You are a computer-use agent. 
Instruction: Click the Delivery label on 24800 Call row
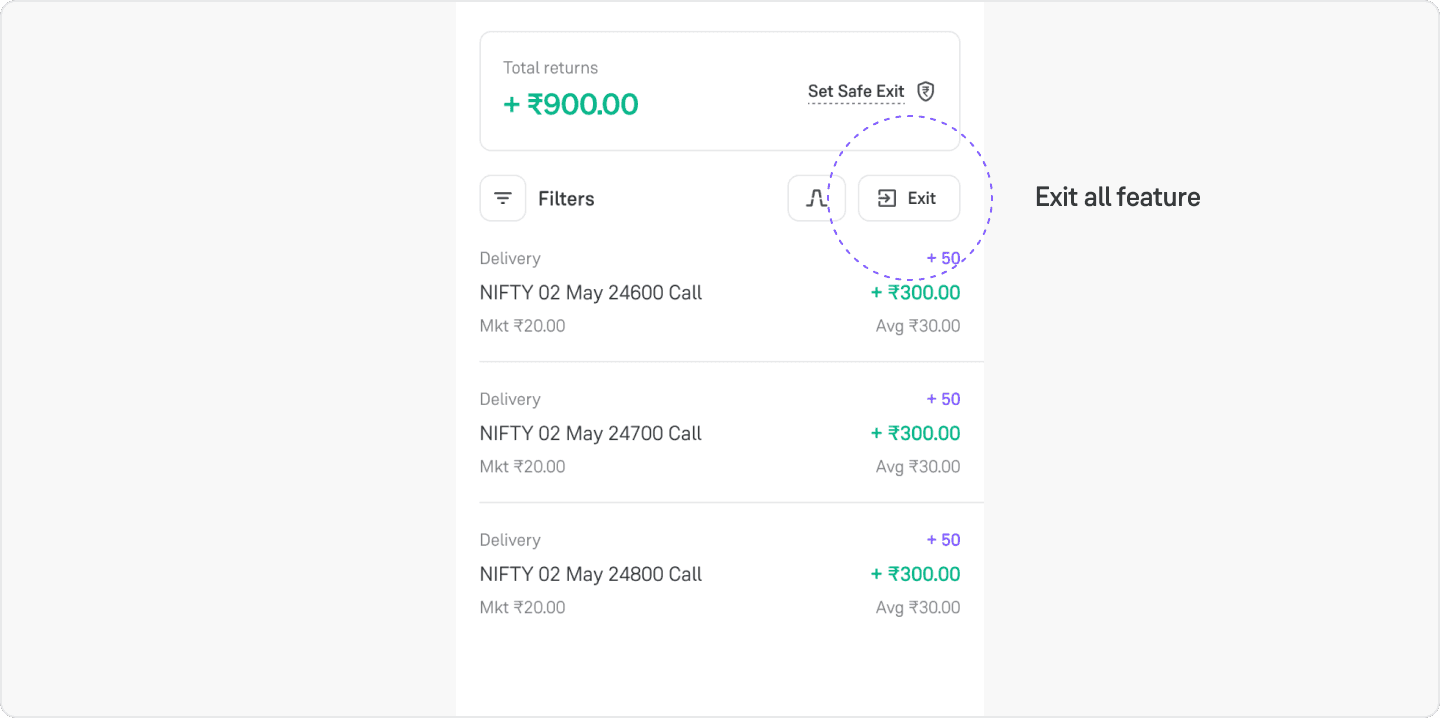pos(510,540)
